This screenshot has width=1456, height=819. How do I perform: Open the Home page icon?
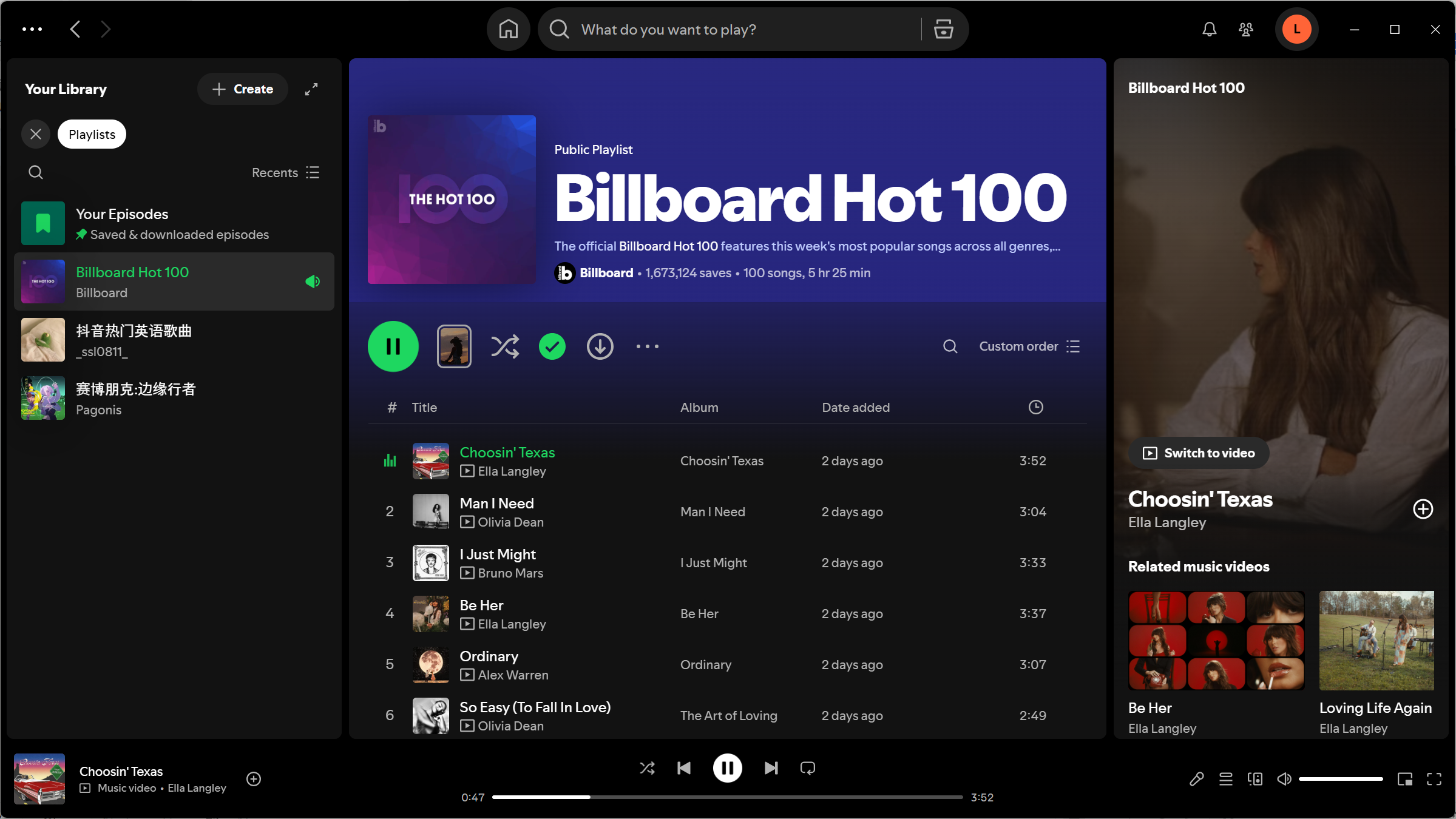[508, 29]
